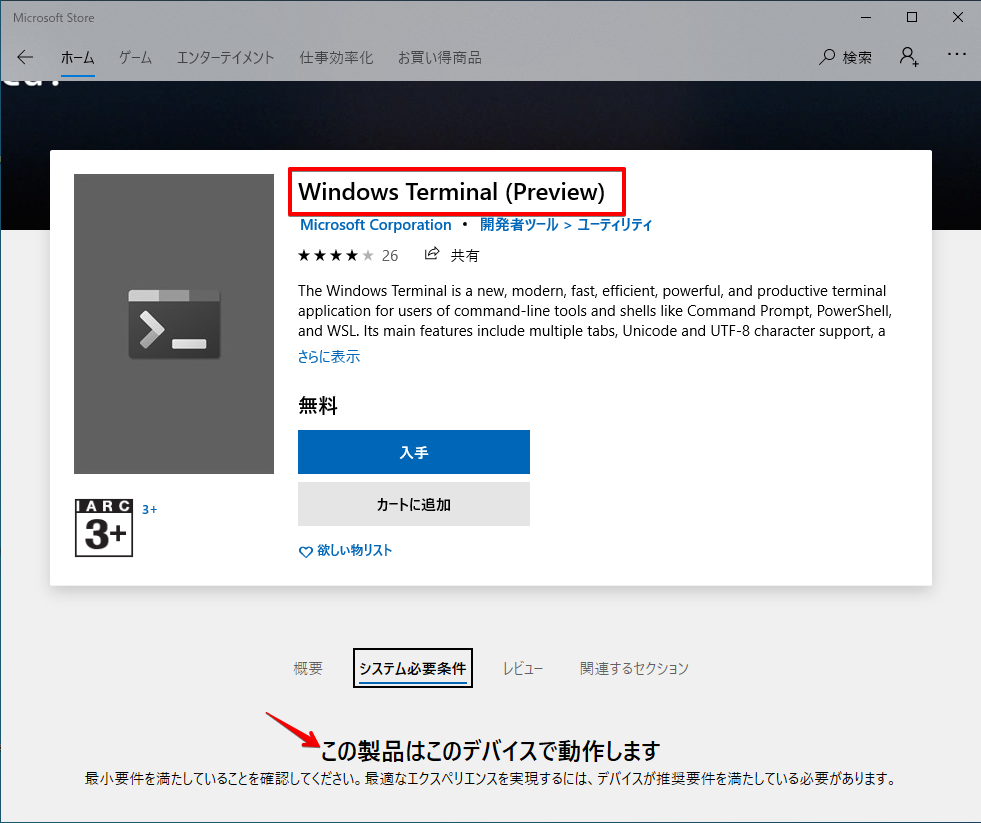The width and height of the screenshot is (981, 823).
Task: Open the user account sign-in icon
Action: click(x=909, y=57)
